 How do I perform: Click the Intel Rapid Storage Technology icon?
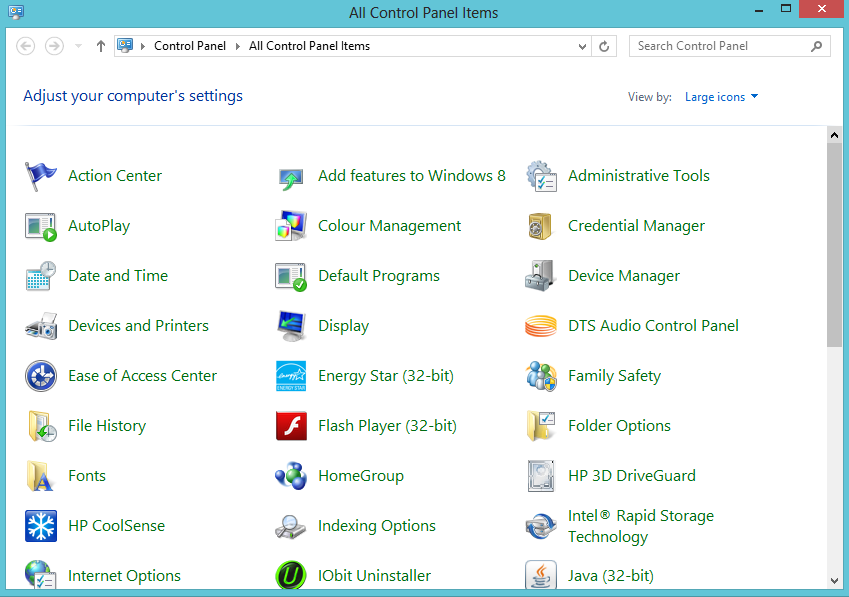[x=541, y=527]
